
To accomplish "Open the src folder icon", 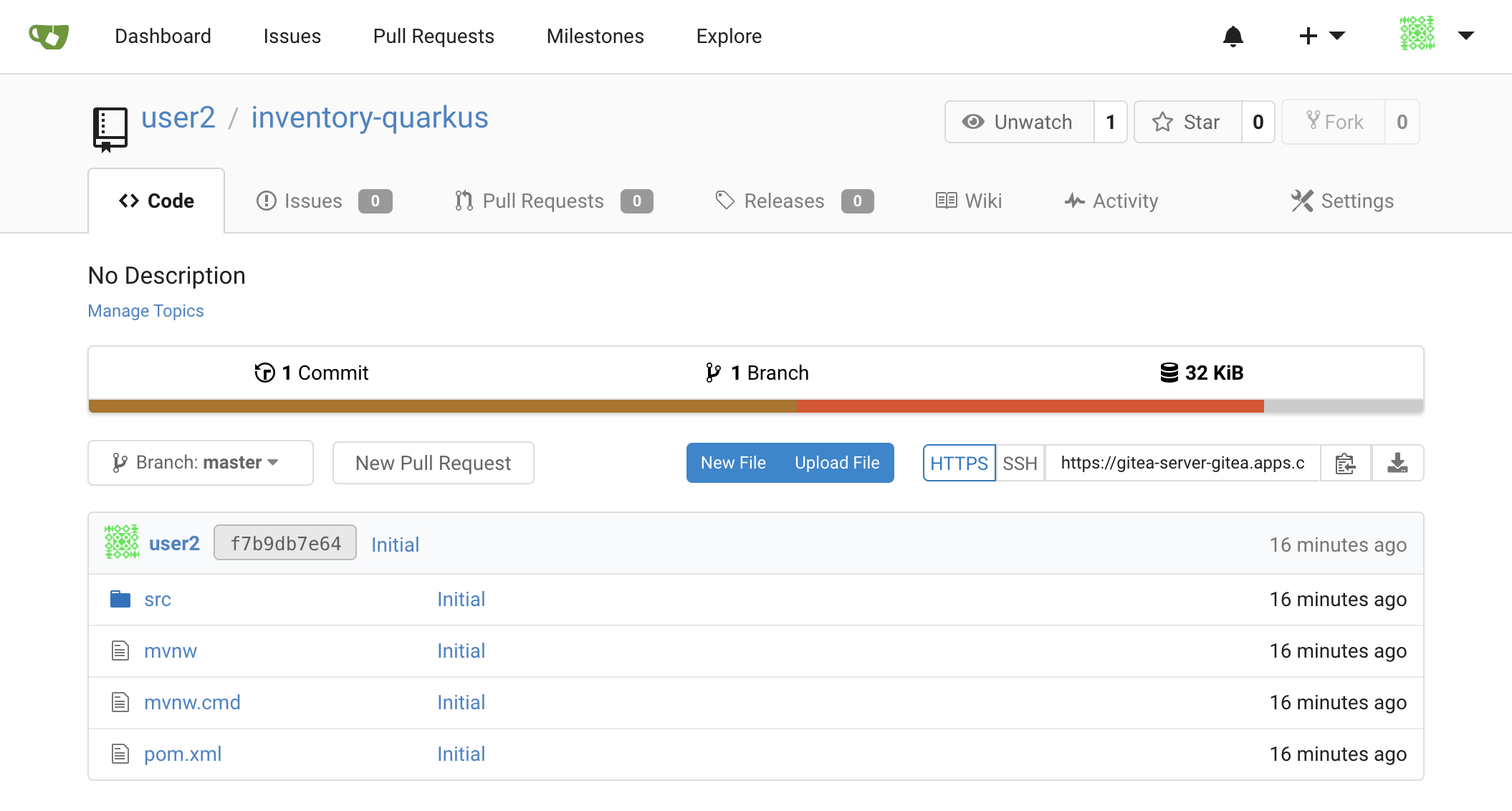I will pyautogui.click(x=120, y=599).
